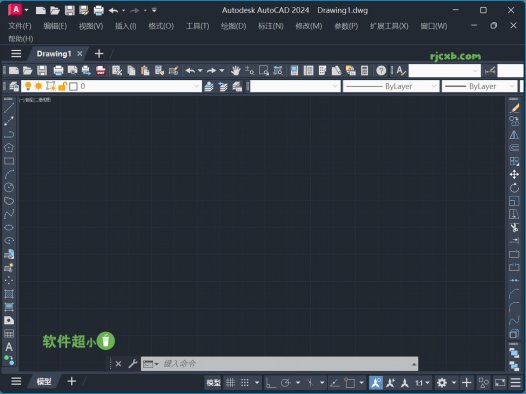Click Export to PDF red icon
The image size is (526, 394).
pos(101,70)
